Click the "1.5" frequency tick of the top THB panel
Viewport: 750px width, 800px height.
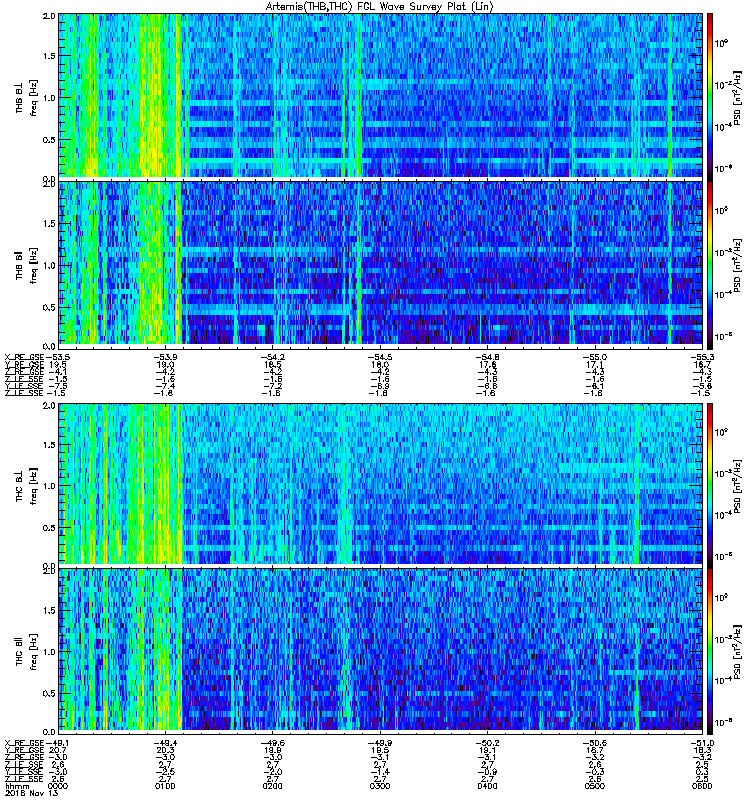click(x=49, y=56)
